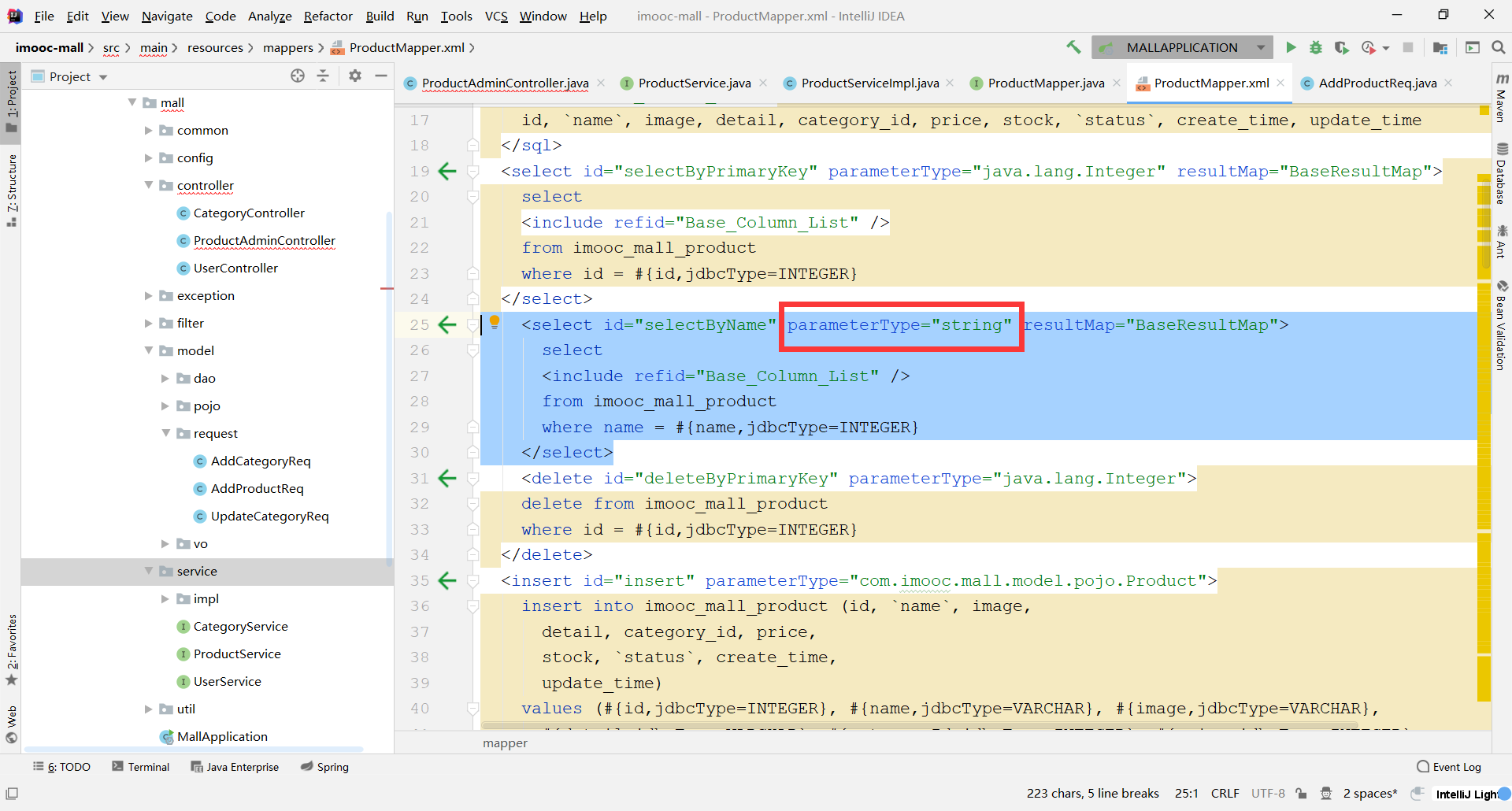The height and width of the screenshot is (811, 1512).
Task: Click the locate-in-project target icon
Action: [298, 76]
